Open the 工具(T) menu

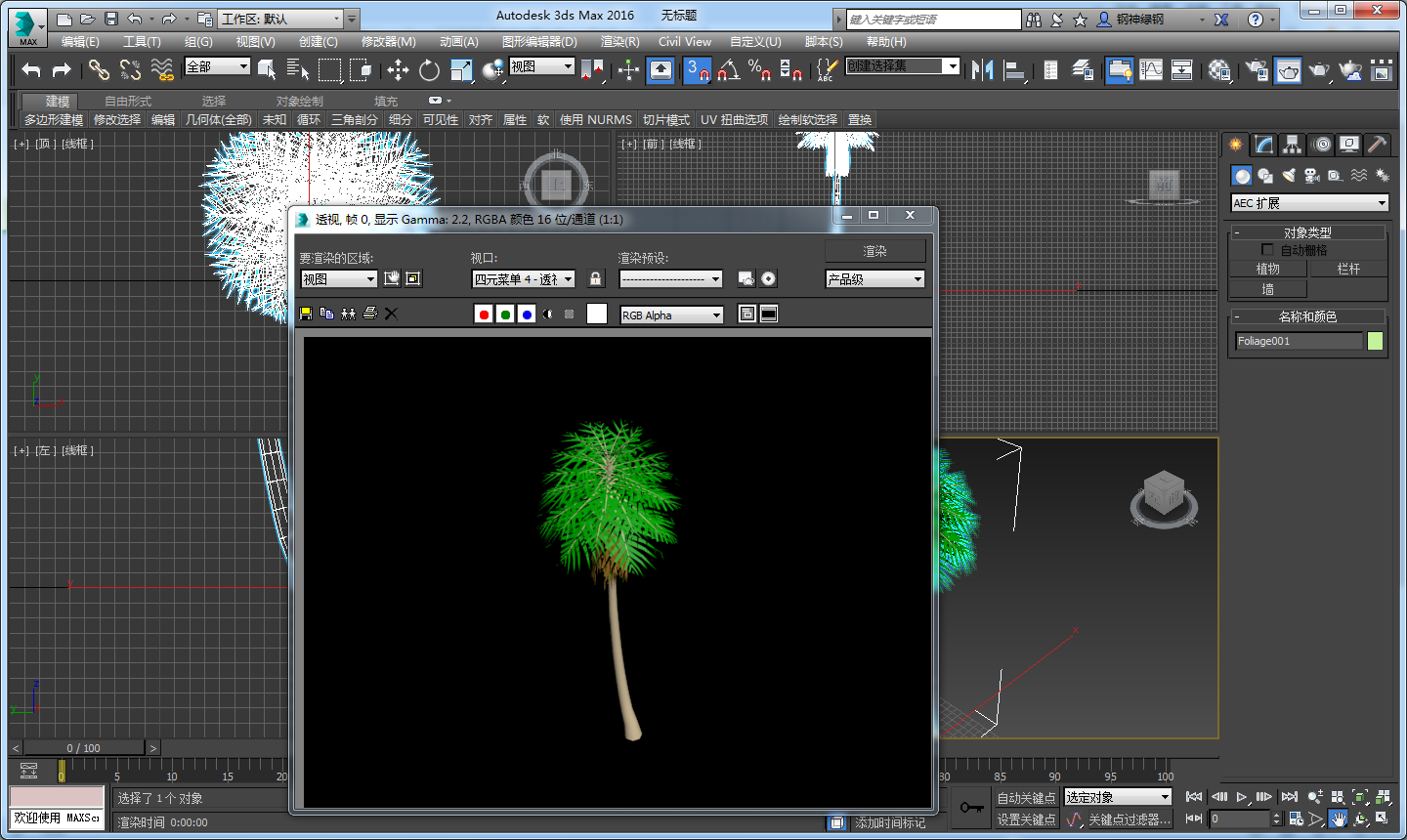[142, 42]
